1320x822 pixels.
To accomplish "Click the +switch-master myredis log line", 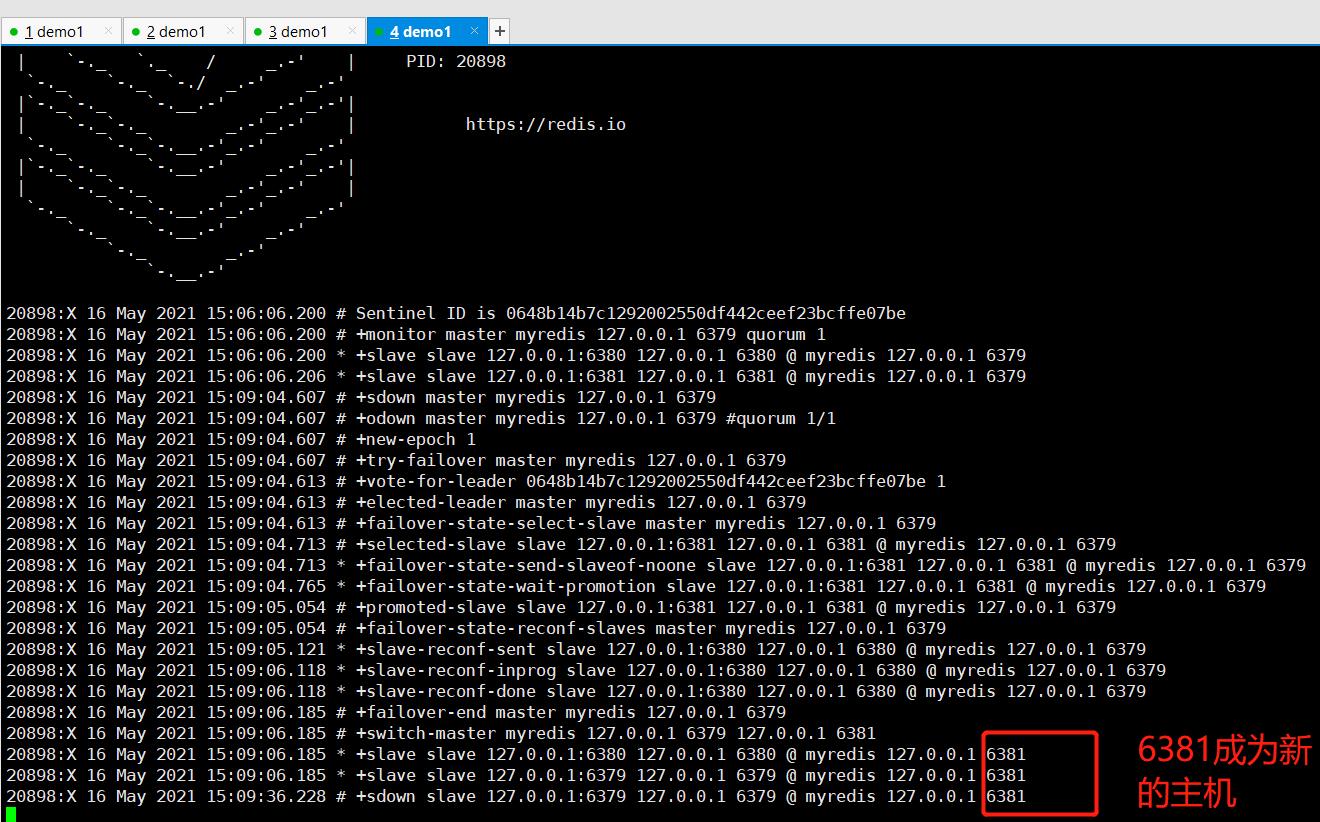I will [441, 733].
